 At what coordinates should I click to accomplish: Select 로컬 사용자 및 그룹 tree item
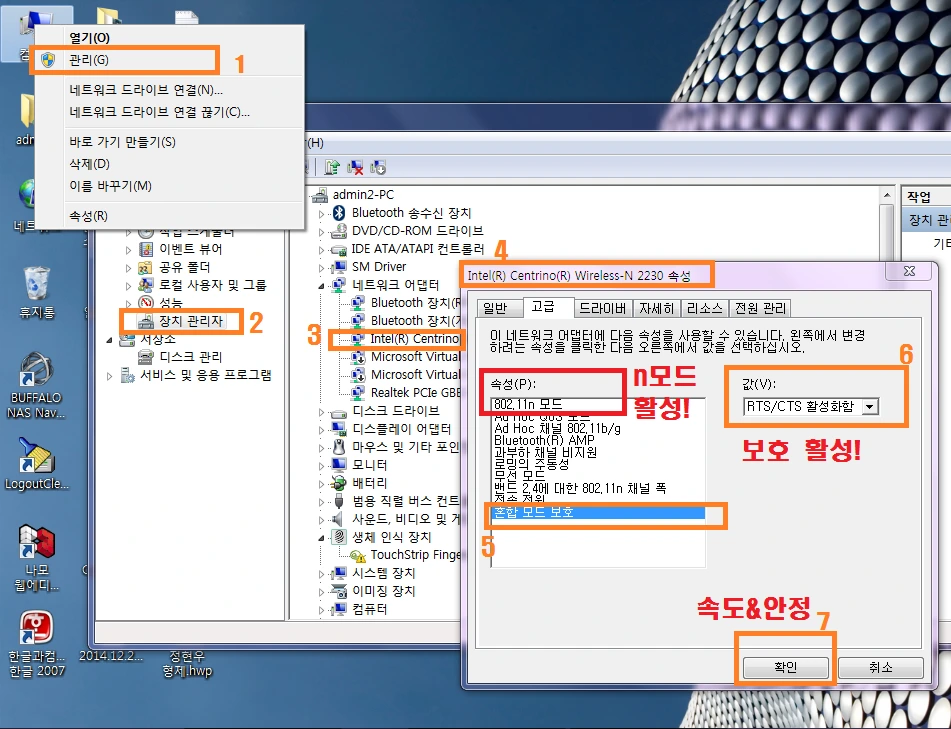click(x=212, y=285)
